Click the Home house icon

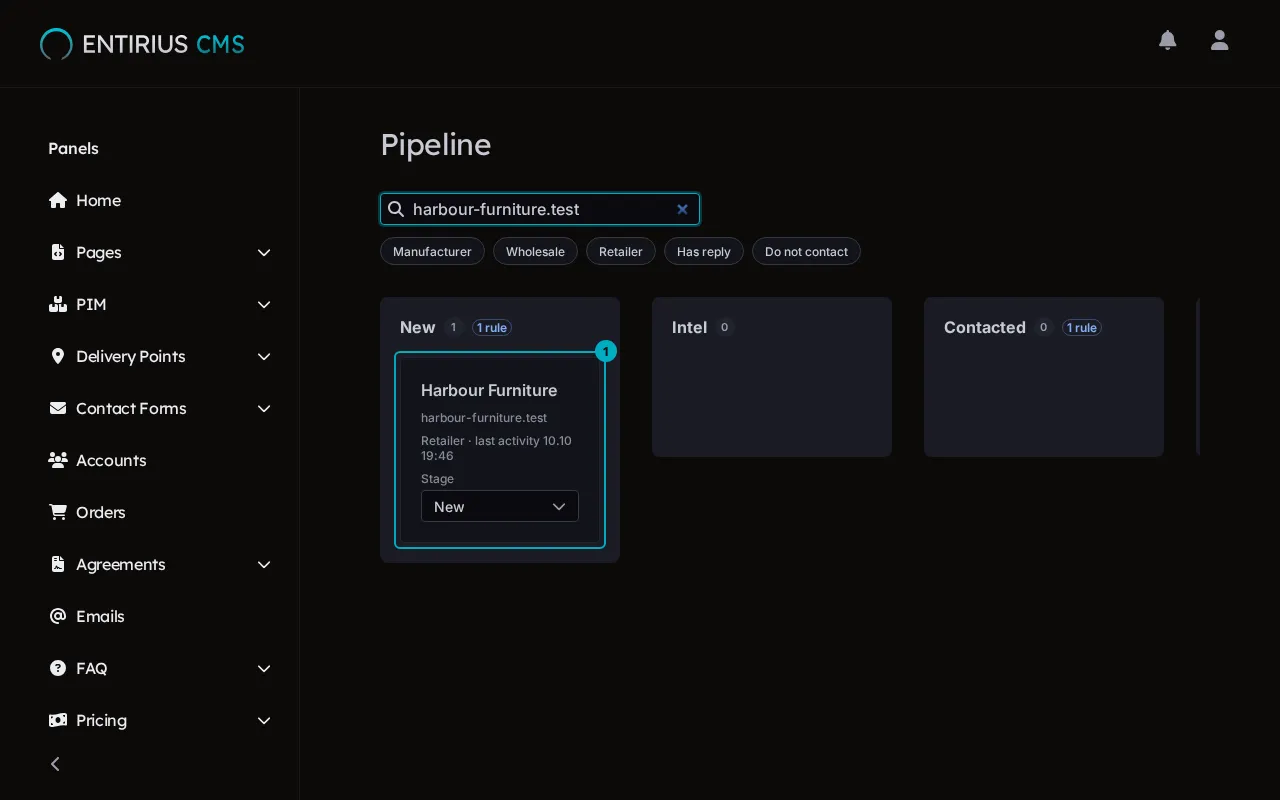pyautogui.click(x=58, y=200)
